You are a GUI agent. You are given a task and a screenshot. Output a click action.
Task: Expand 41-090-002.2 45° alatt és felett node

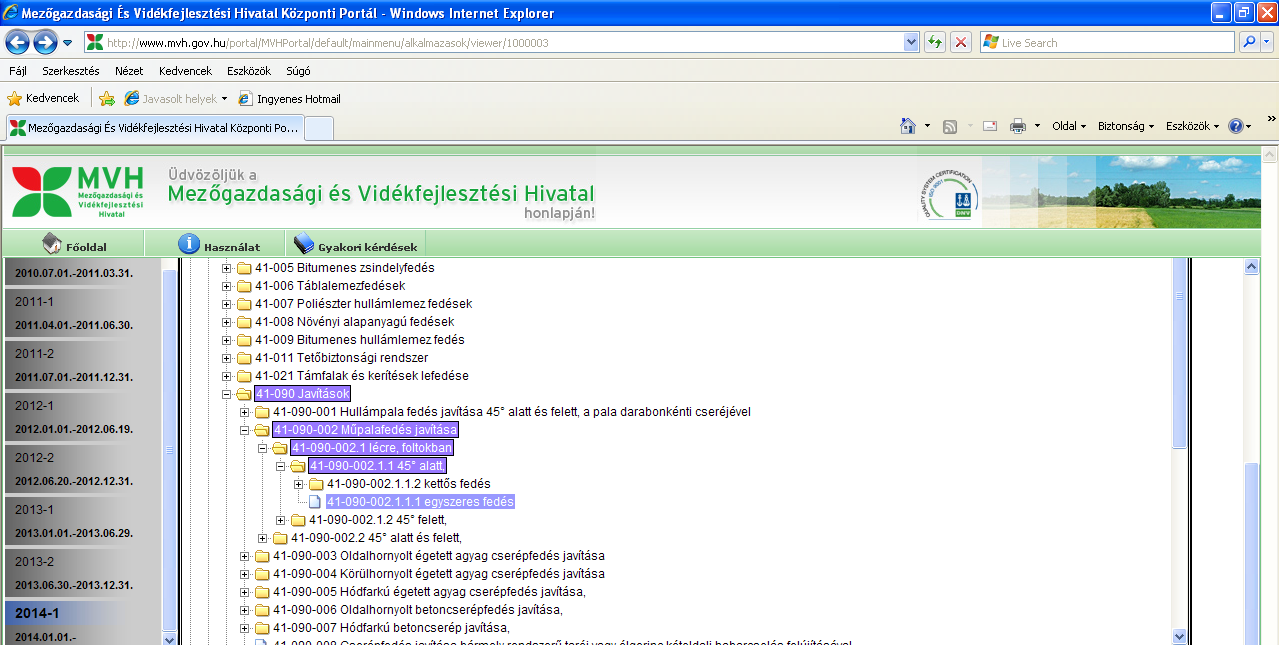pos(263,538)
